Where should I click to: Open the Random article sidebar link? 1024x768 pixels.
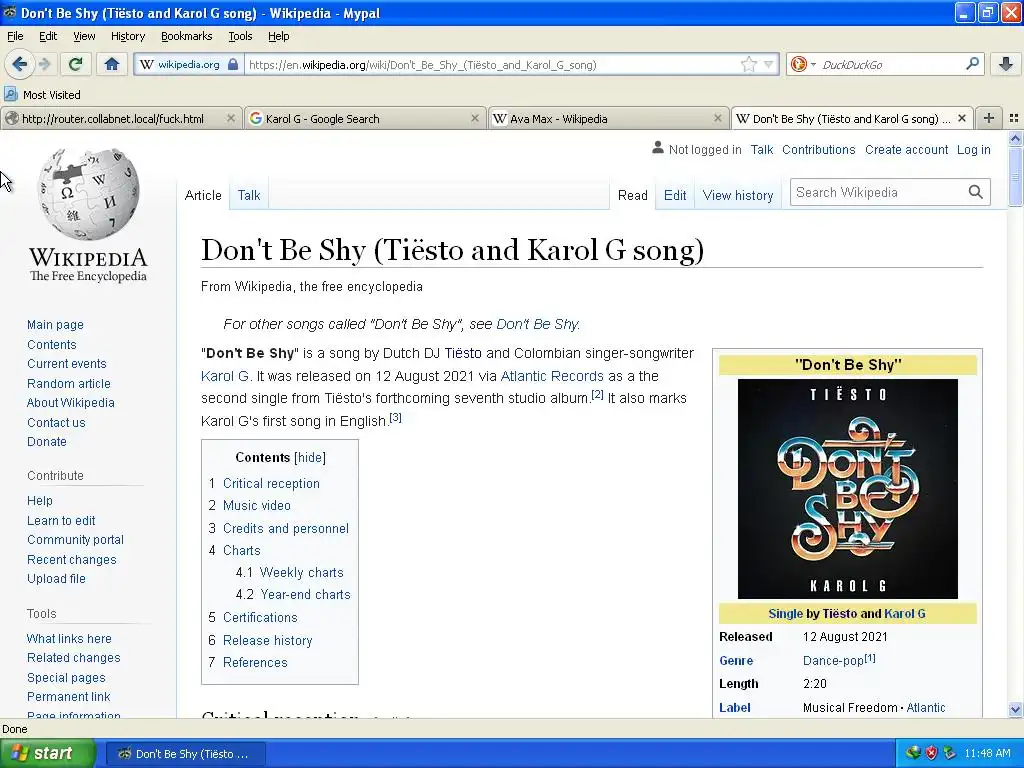point(69,383)
